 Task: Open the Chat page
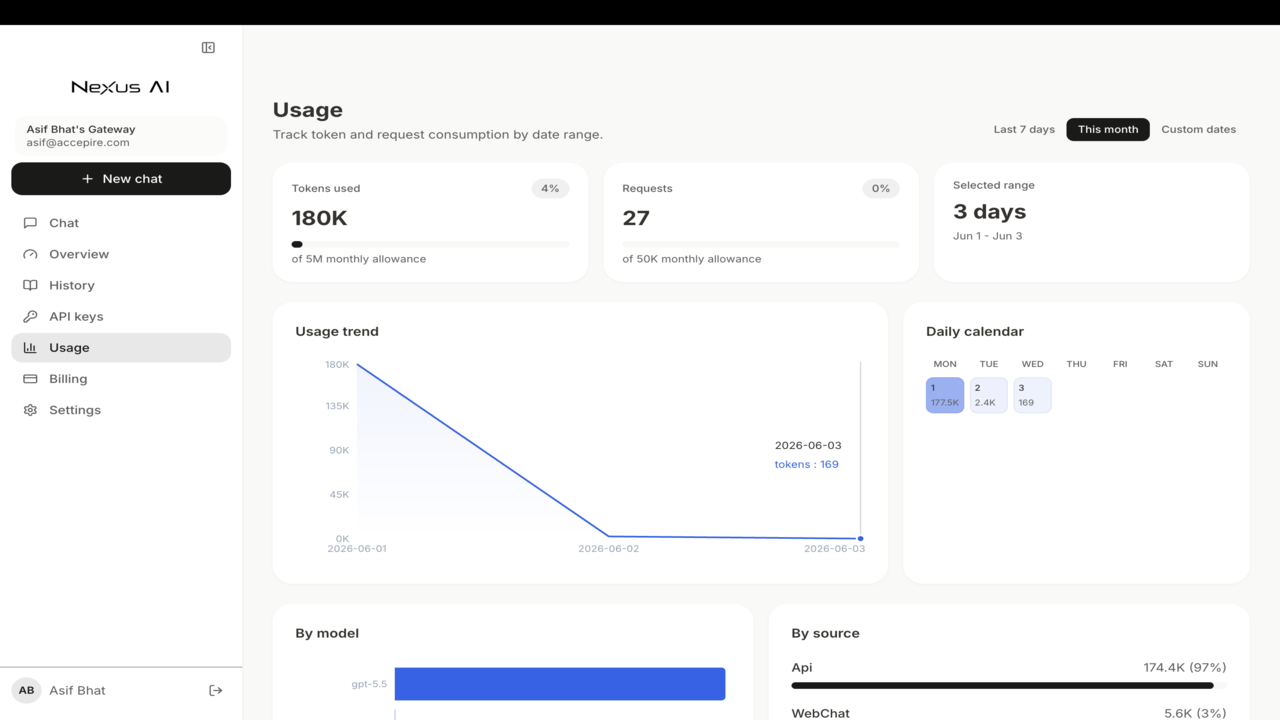[x=121, y=223]
